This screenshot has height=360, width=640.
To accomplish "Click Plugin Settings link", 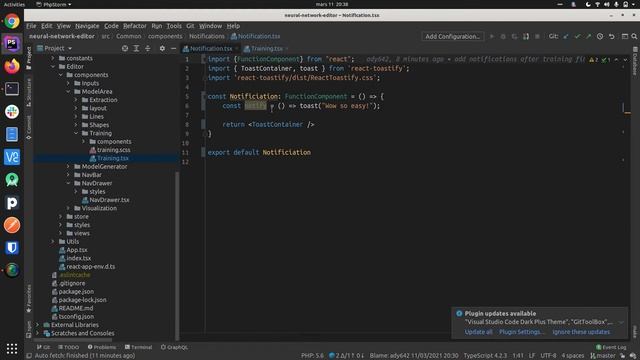I will (x=521, y=332).
